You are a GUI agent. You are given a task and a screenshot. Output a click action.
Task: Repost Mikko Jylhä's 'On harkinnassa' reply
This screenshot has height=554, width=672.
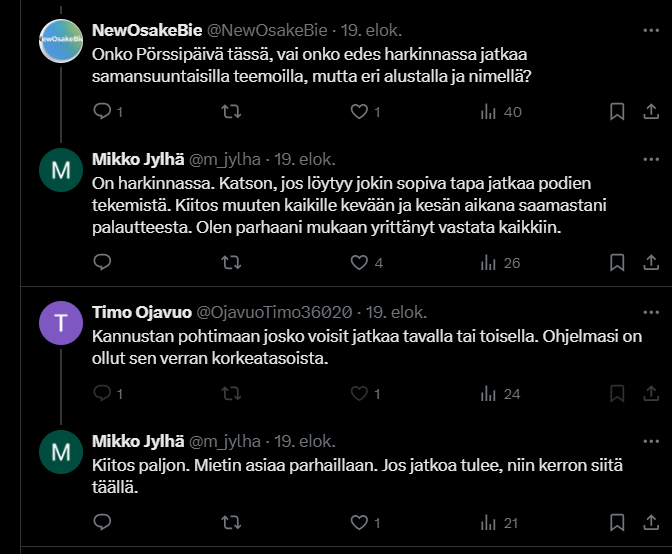(x=231, y=262)
